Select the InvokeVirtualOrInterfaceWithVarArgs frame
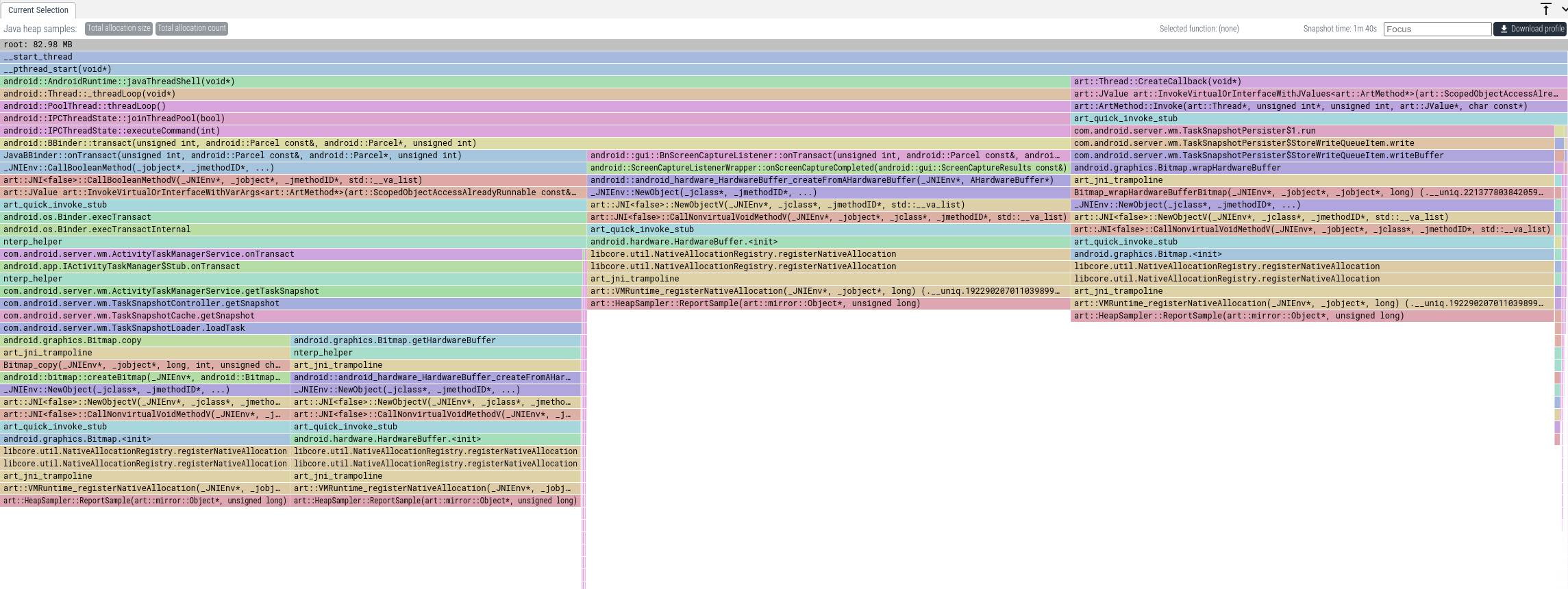Image resolution: width=1568 pixels, height=589 pixels. 293,192
